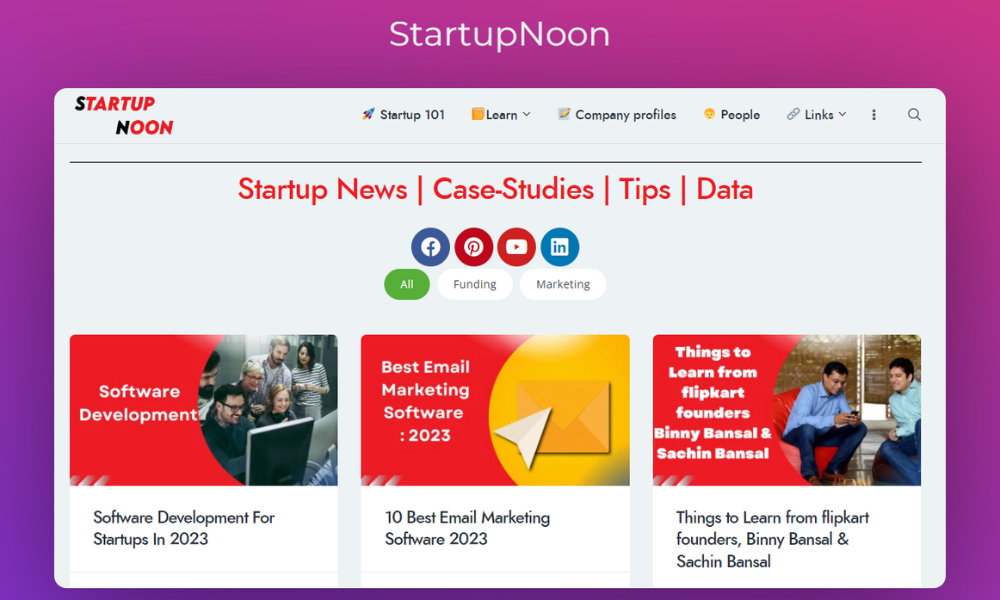Click the Software Development post thumbnail
Image resolution: width=1000 pixels, height=600 pixels.
point(203,410)
